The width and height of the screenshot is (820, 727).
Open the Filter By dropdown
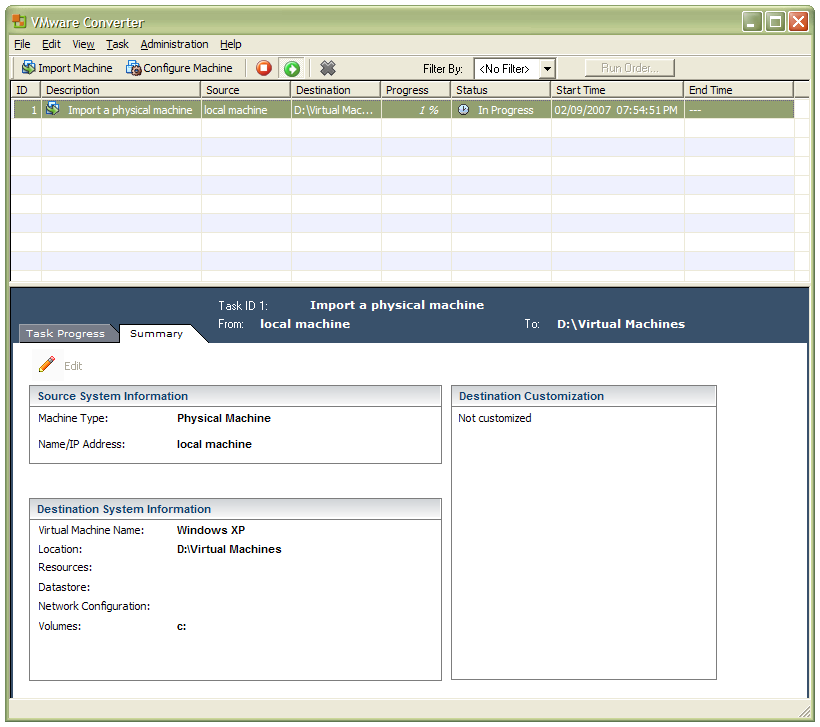pyautogui.click(x=546, y=69)
